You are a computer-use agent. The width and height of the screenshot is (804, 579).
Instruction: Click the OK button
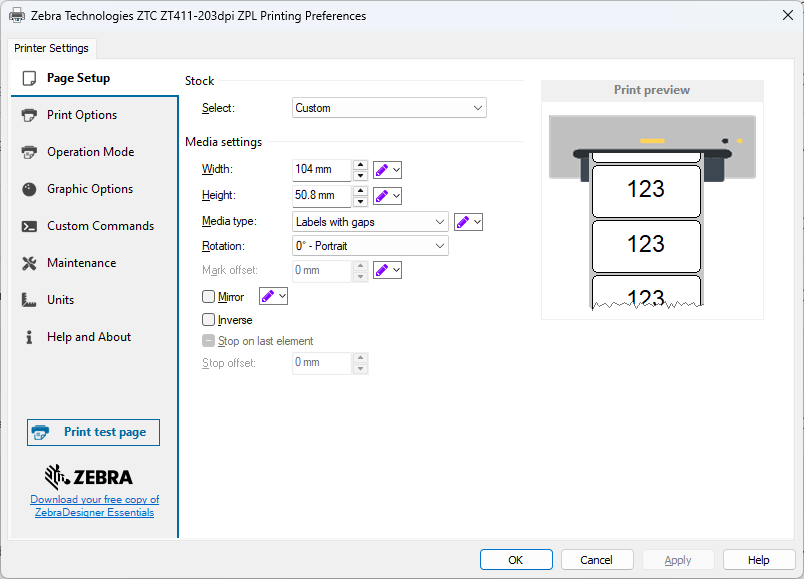point(516,560)
